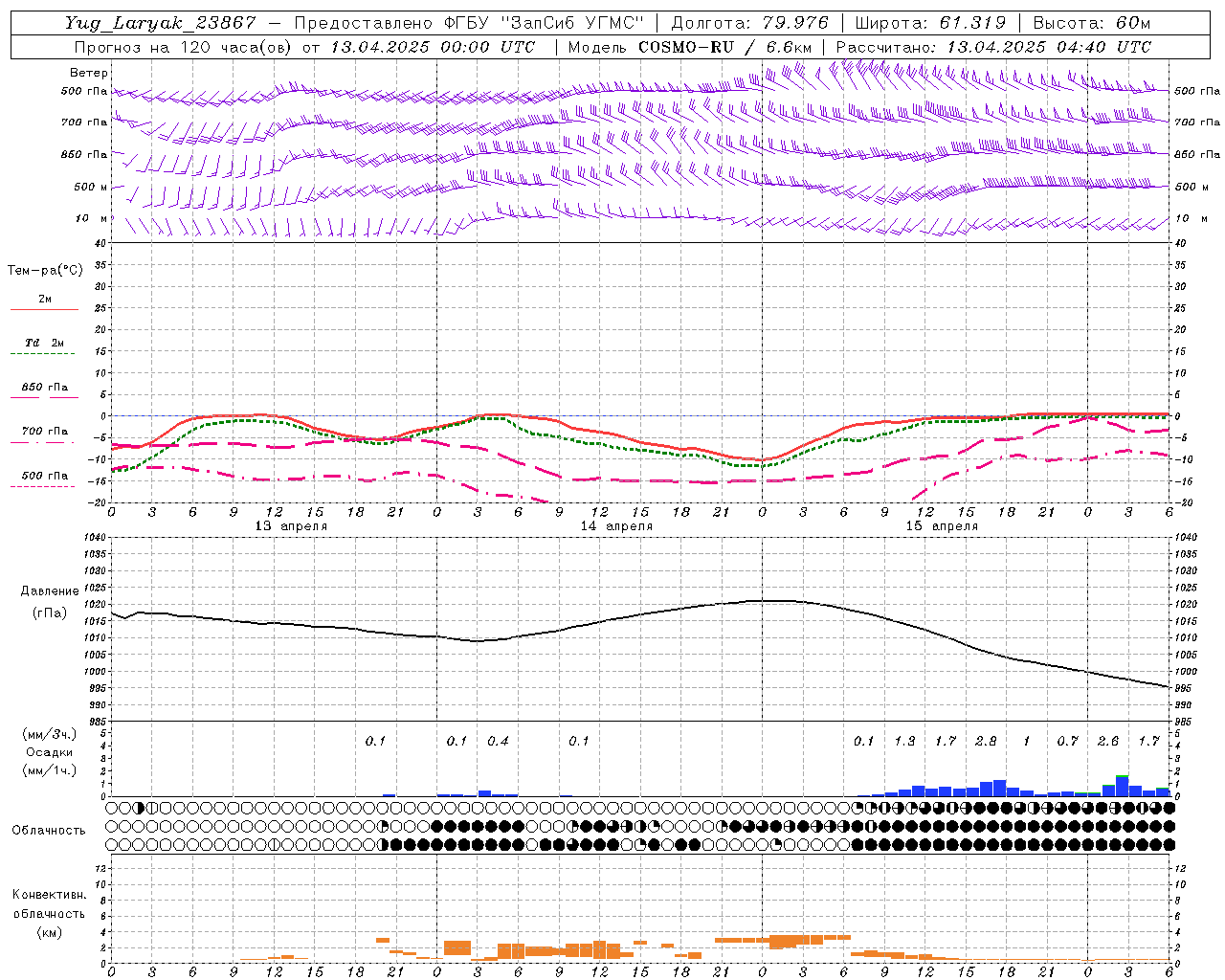Click the date label 15 апреля
This screenshot has height=980, width=1225.
click(942, 526)
